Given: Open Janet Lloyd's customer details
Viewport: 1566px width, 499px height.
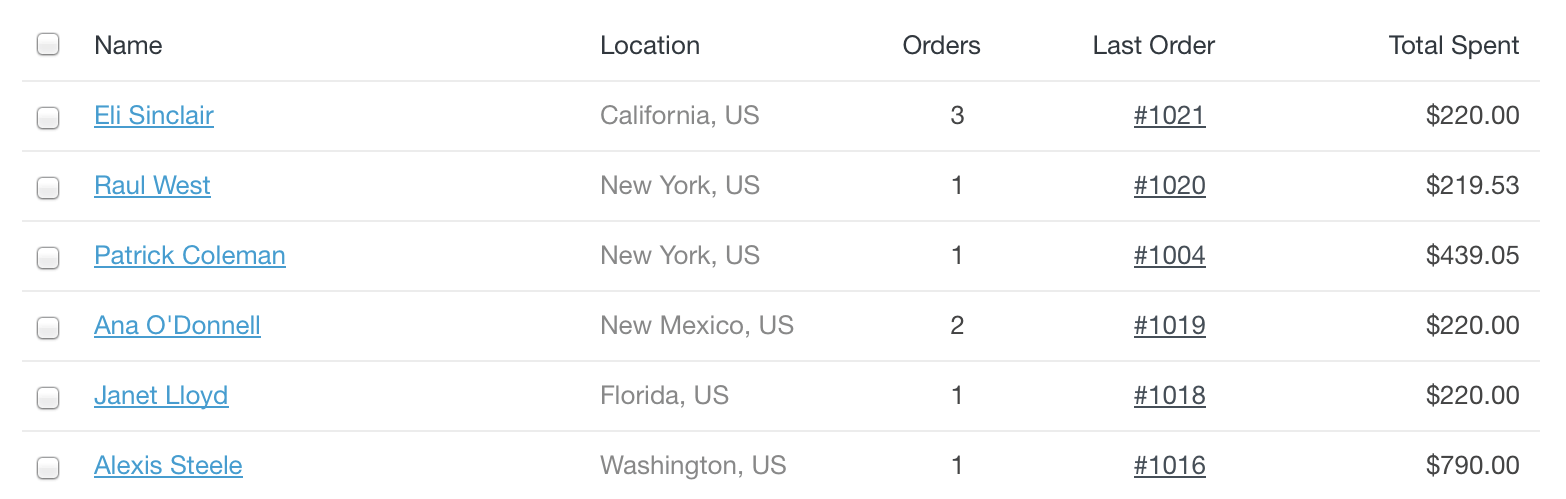Looking at the screenshot, I should [x=161, y=396].
